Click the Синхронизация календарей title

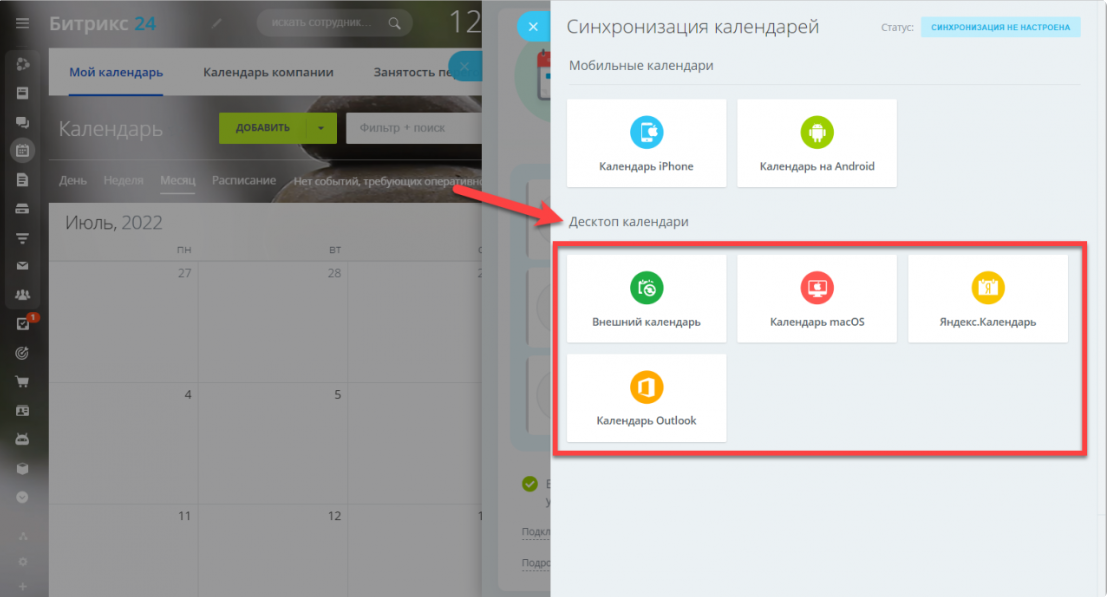(692, 27)
